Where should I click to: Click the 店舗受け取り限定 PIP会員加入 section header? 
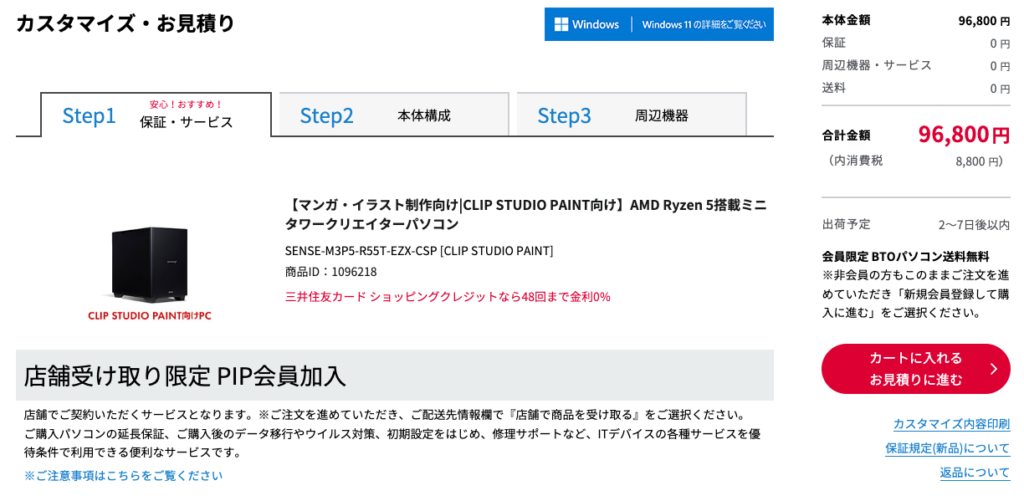185,376
